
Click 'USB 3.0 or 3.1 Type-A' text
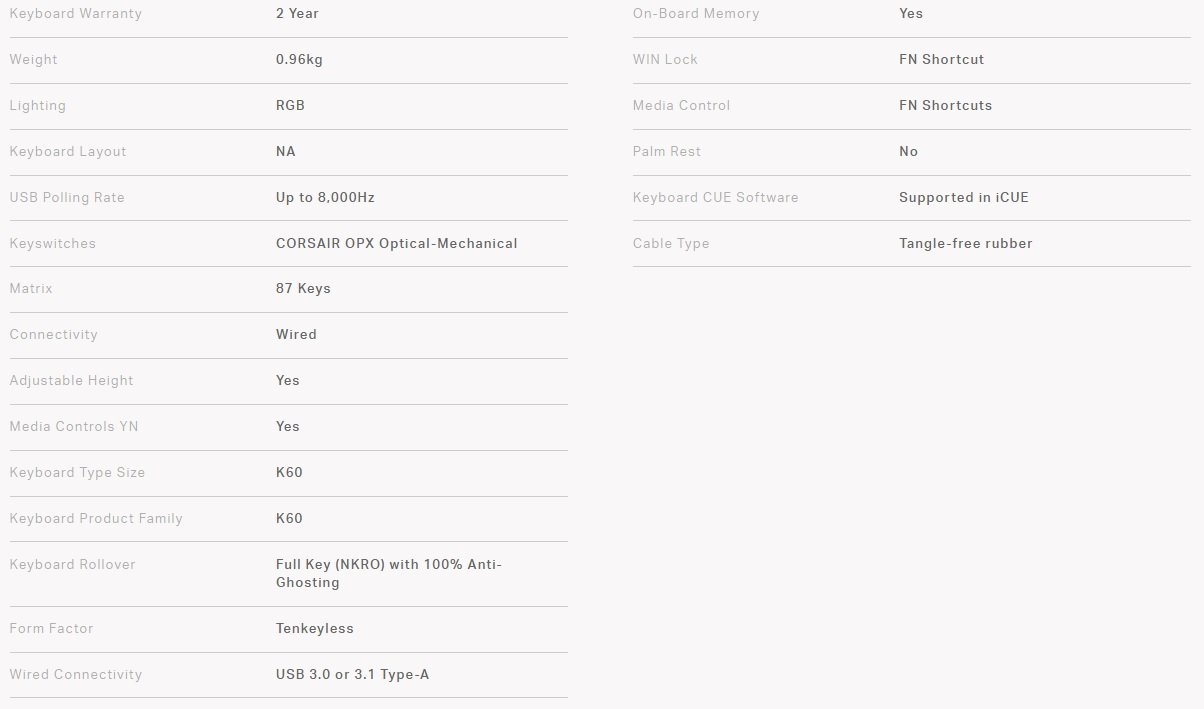352,675
